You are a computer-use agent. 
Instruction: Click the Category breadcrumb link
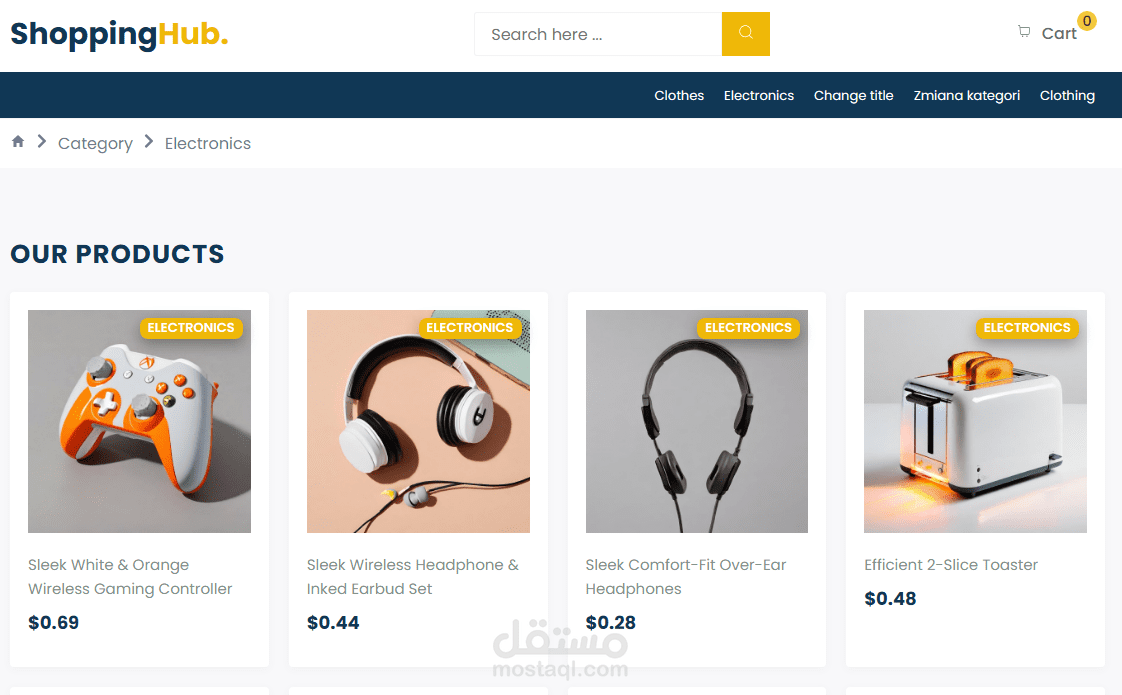coord(95,143)
